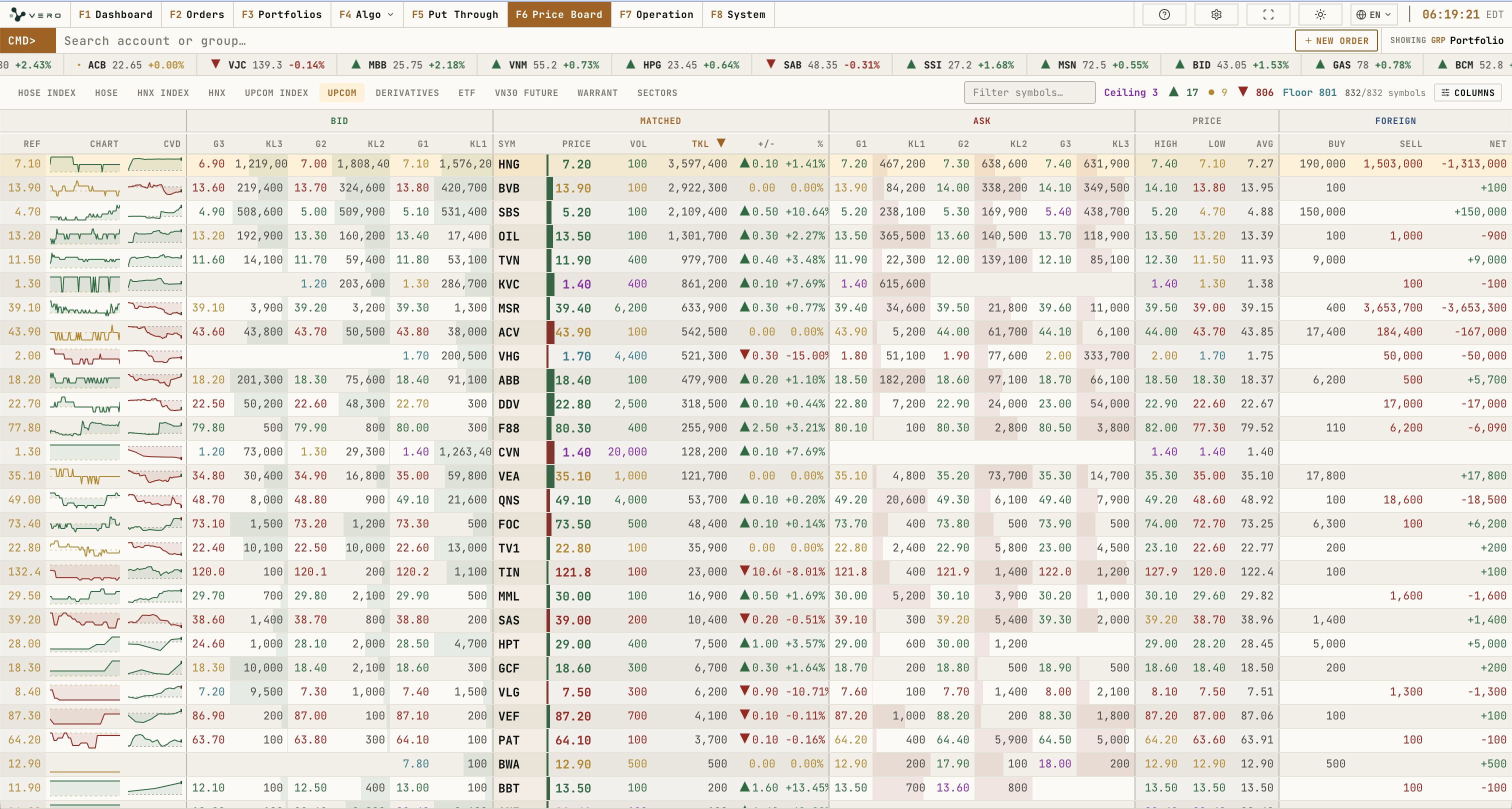This screenshot has height=809, width=1512.
Task: Click the KVC bid G1 price 1.30
Action: tap(415, 283)
